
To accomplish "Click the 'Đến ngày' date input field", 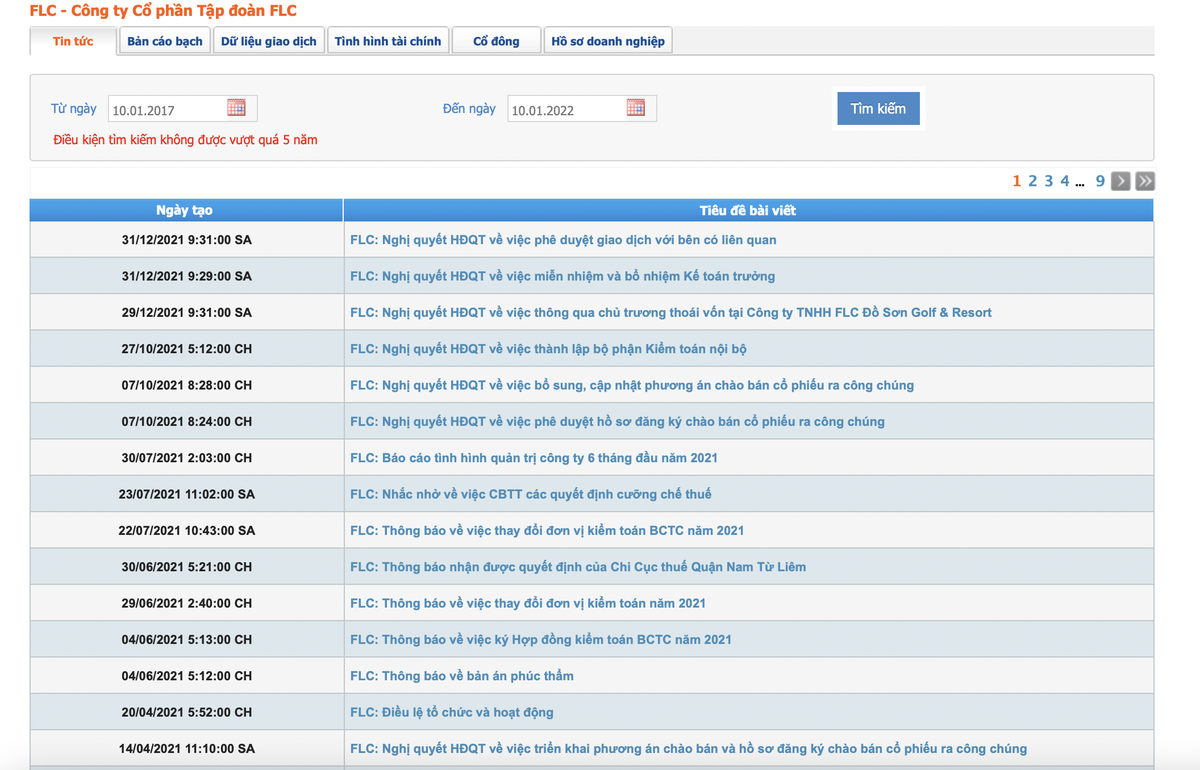I will click(x=565, y=109).
